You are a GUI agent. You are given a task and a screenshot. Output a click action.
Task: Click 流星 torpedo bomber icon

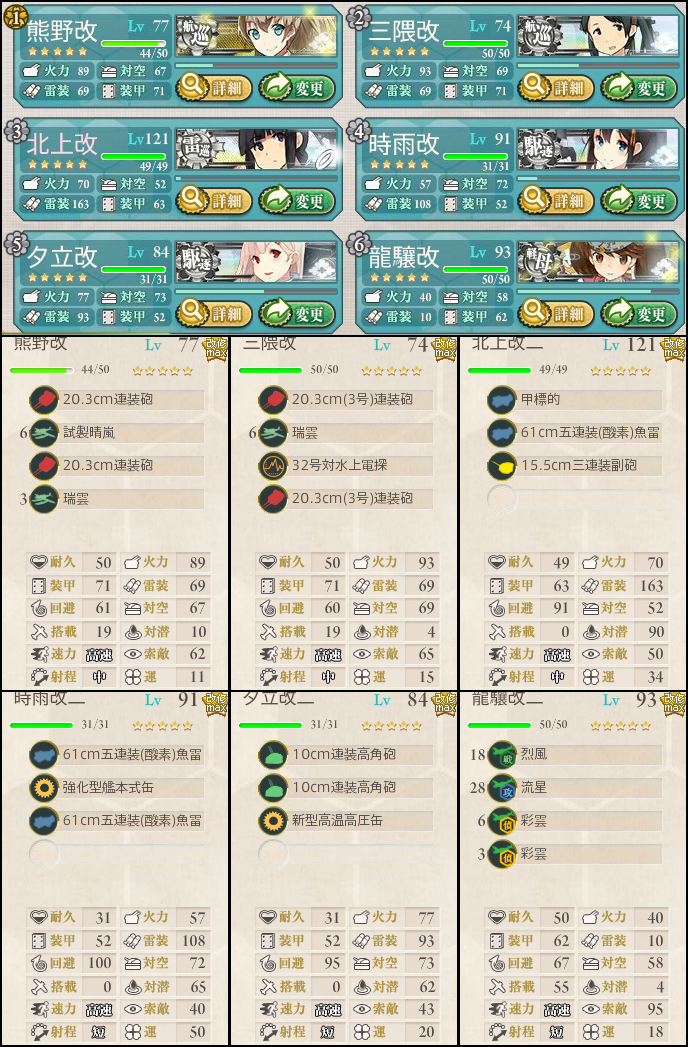tap(502, 788)
